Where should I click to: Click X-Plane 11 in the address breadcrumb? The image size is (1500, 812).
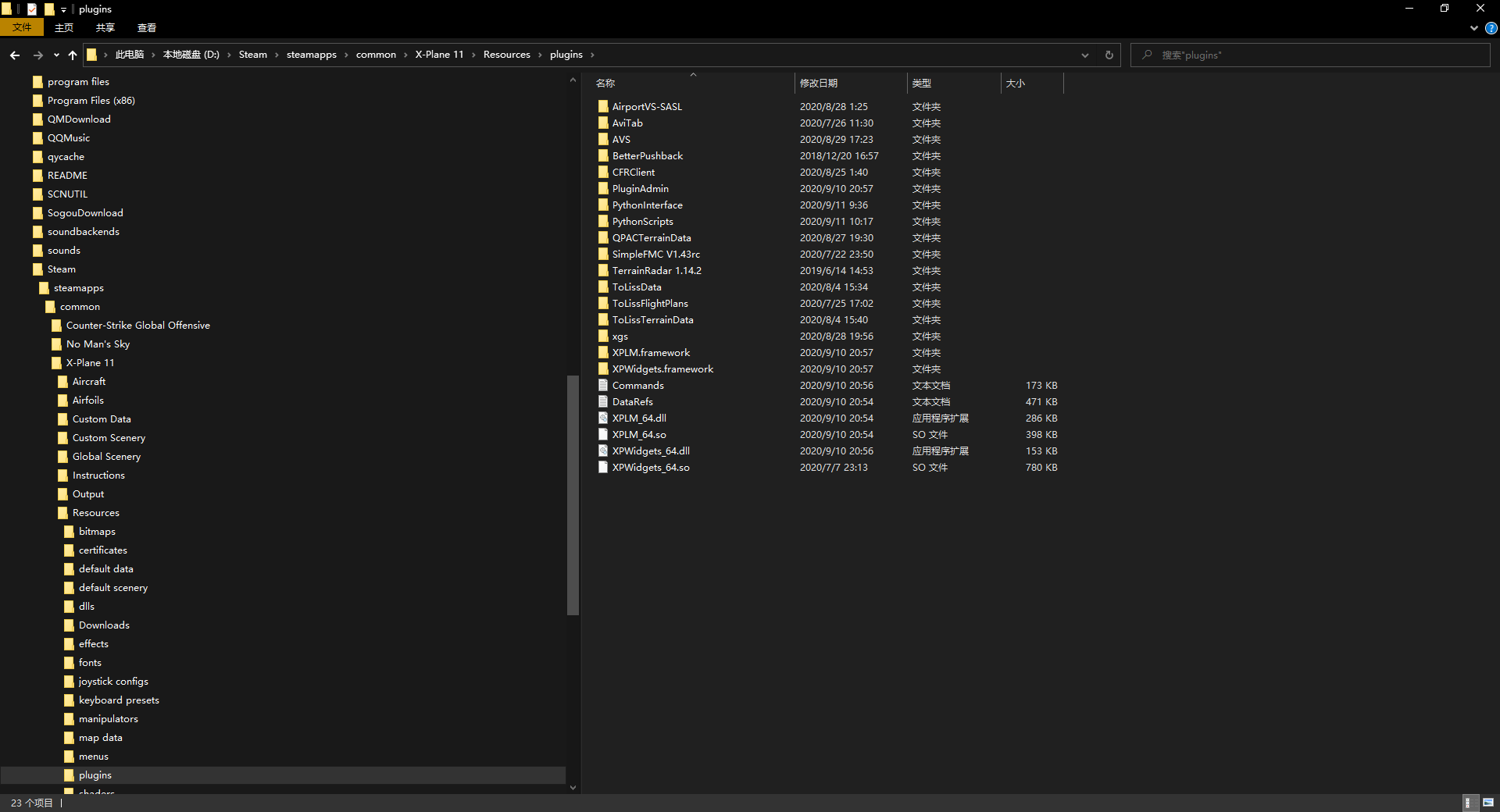pyautogui.click(x=439, y=55)
